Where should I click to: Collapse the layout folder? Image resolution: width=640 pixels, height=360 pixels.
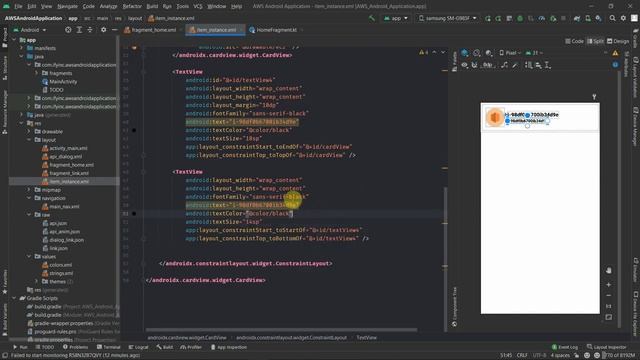29,140
